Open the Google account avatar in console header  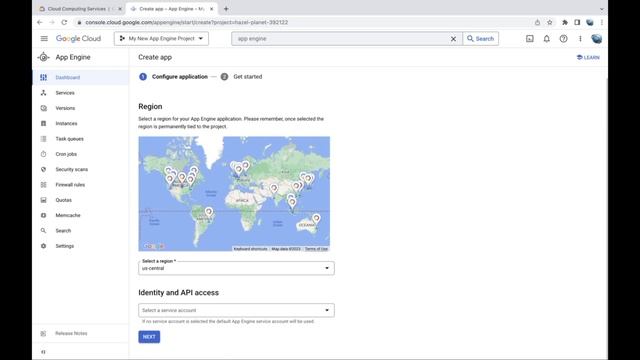point(596,38)
